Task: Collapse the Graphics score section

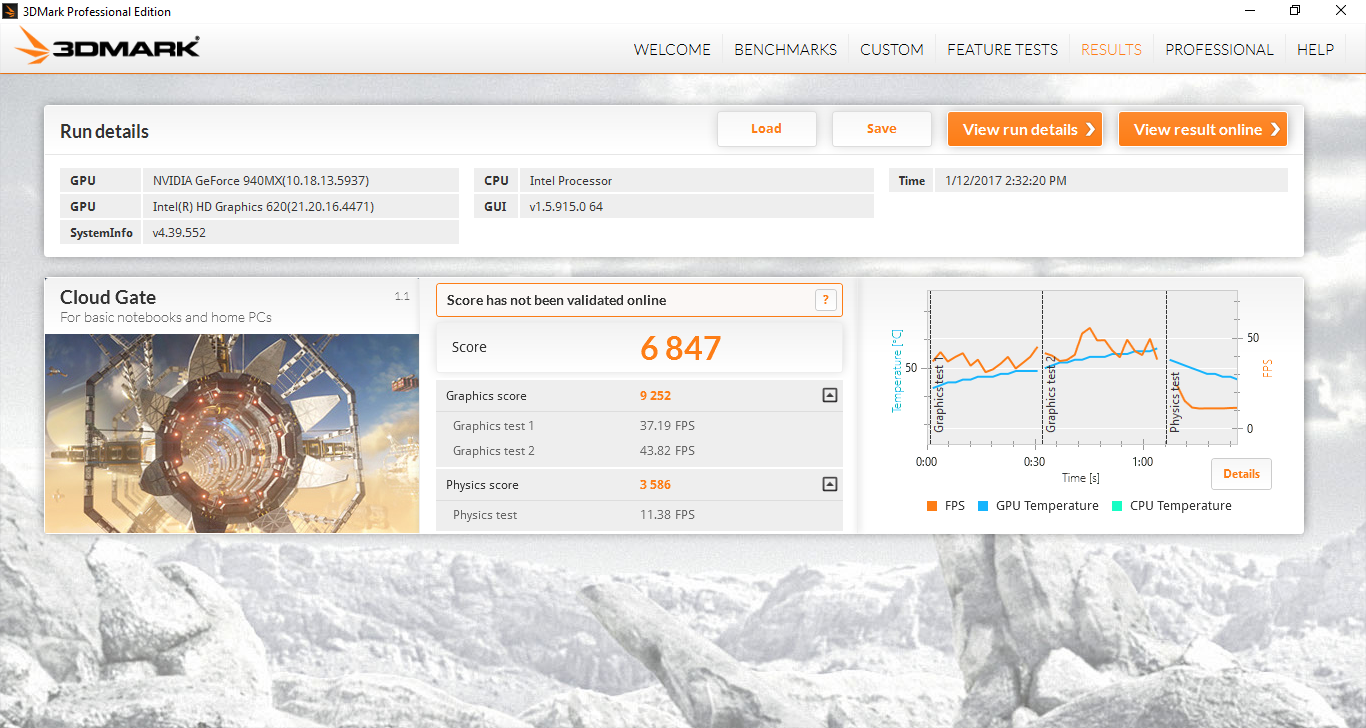Action: (829, 395)
